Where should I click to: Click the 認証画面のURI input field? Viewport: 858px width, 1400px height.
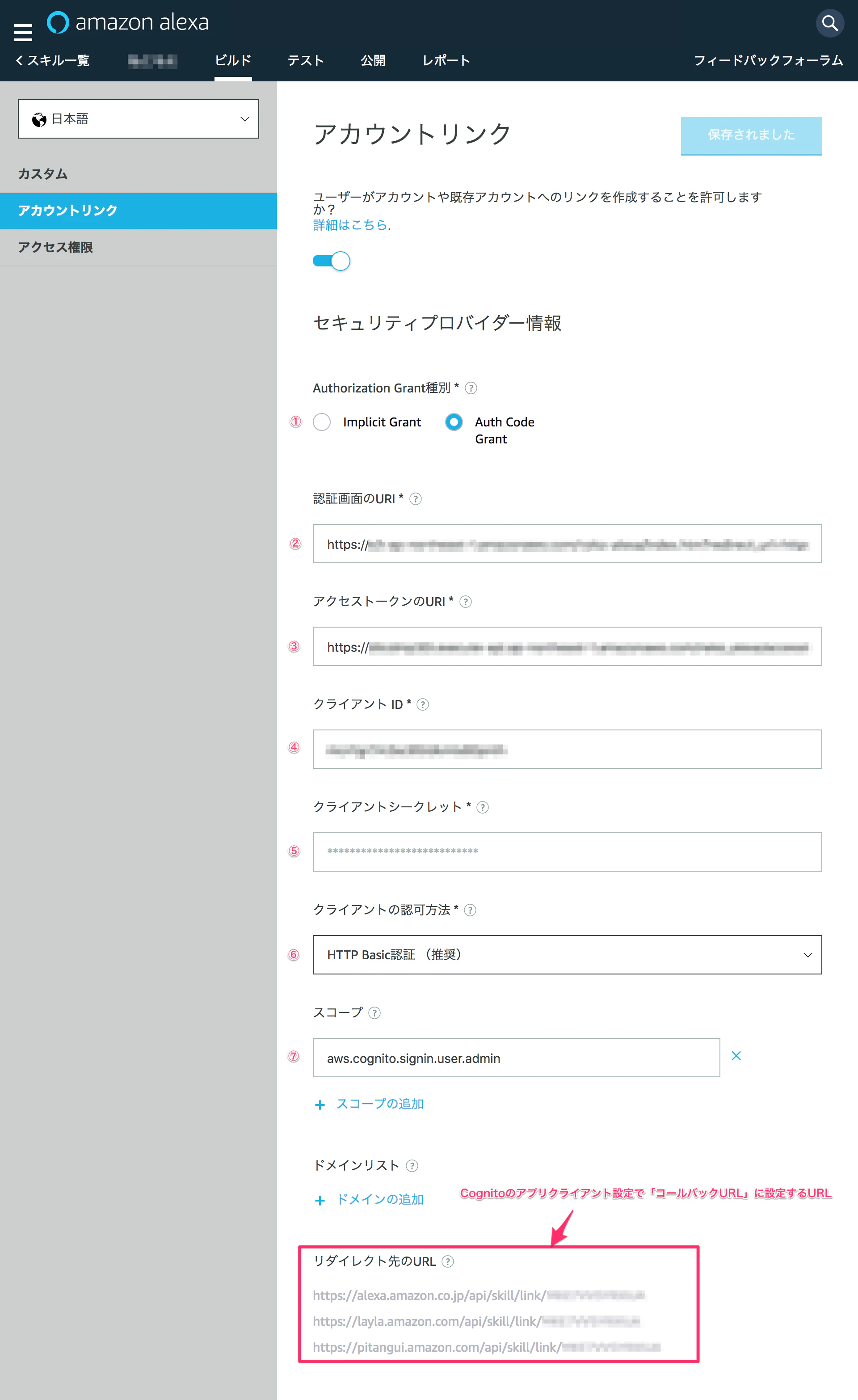(x=567, y=544)
